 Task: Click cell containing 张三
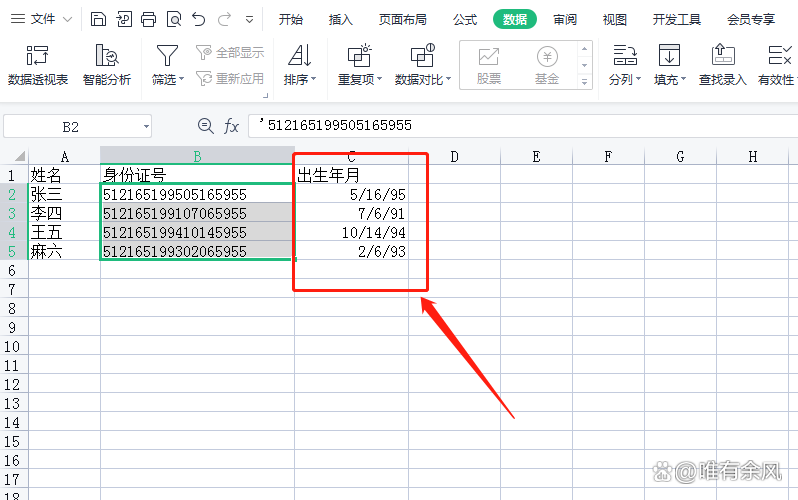(64, 194)
